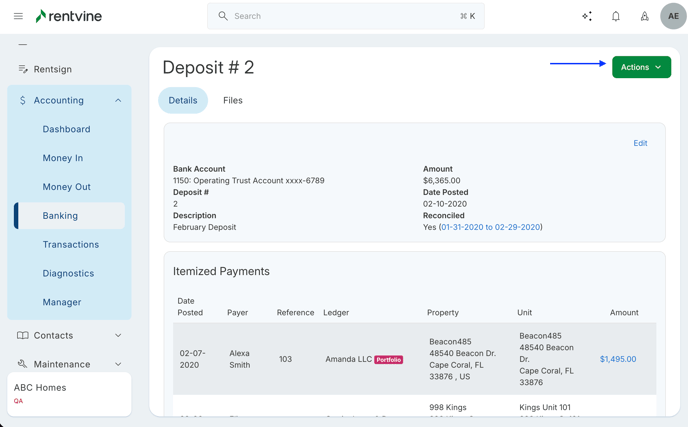The width and height of the screenshot is (688, 427).
Task: Open the notifications bell
Action: tap(616, 16)
